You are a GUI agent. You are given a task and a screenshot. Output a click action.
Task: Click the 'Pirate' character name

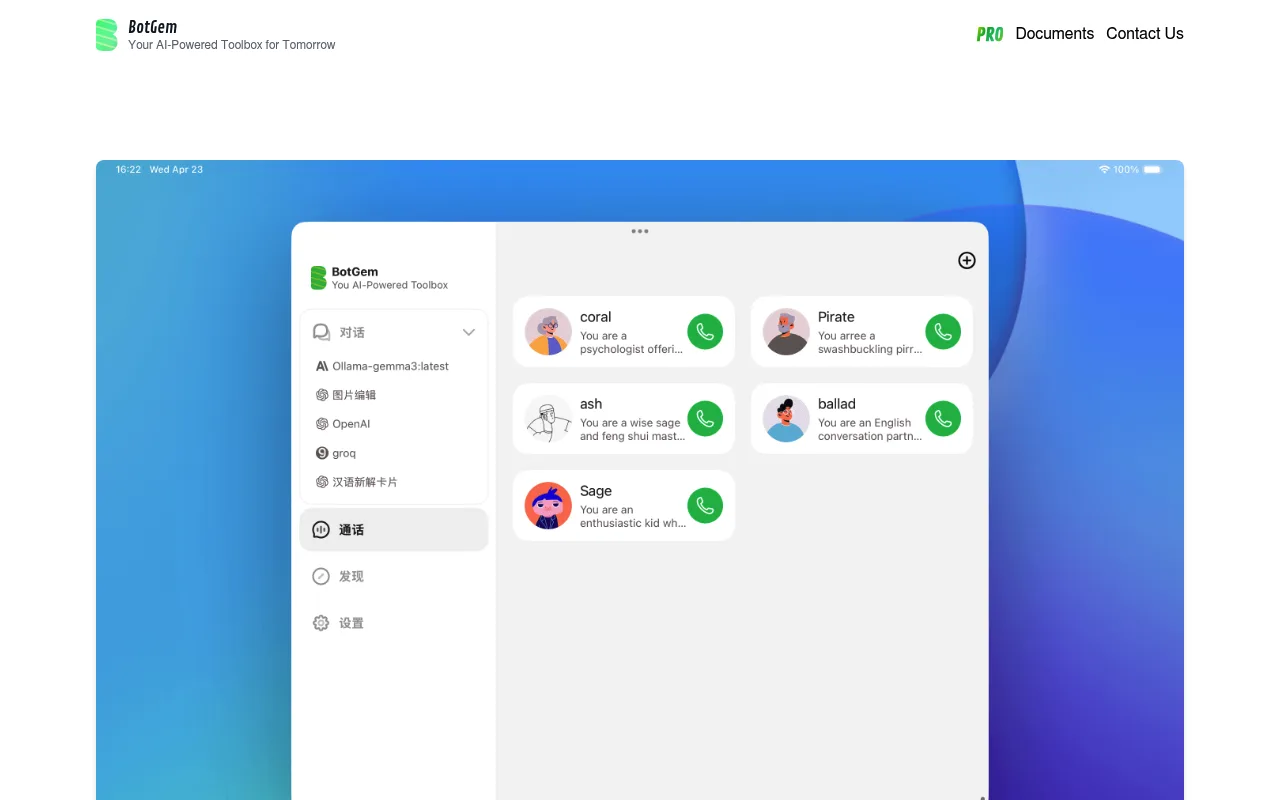[x=836, y=317]
